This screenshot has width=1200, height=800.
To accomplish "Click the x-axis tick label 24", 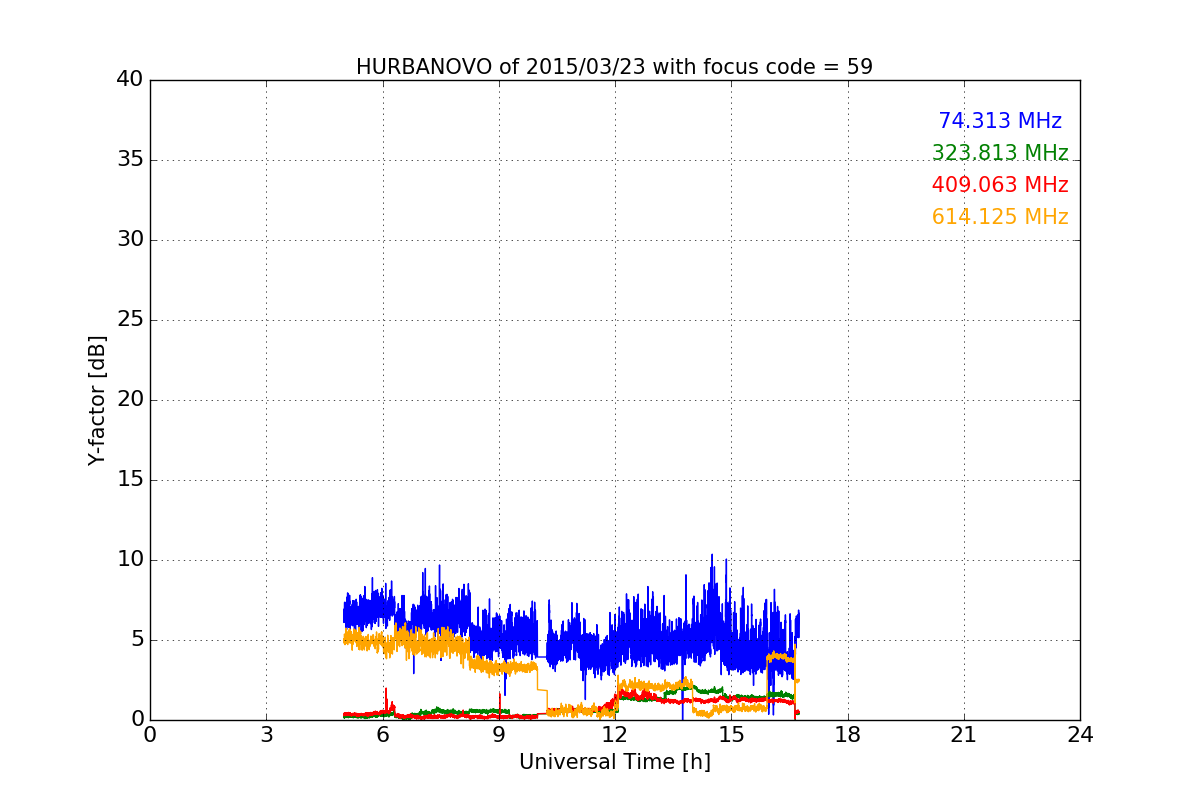I will pos(1080,734).
